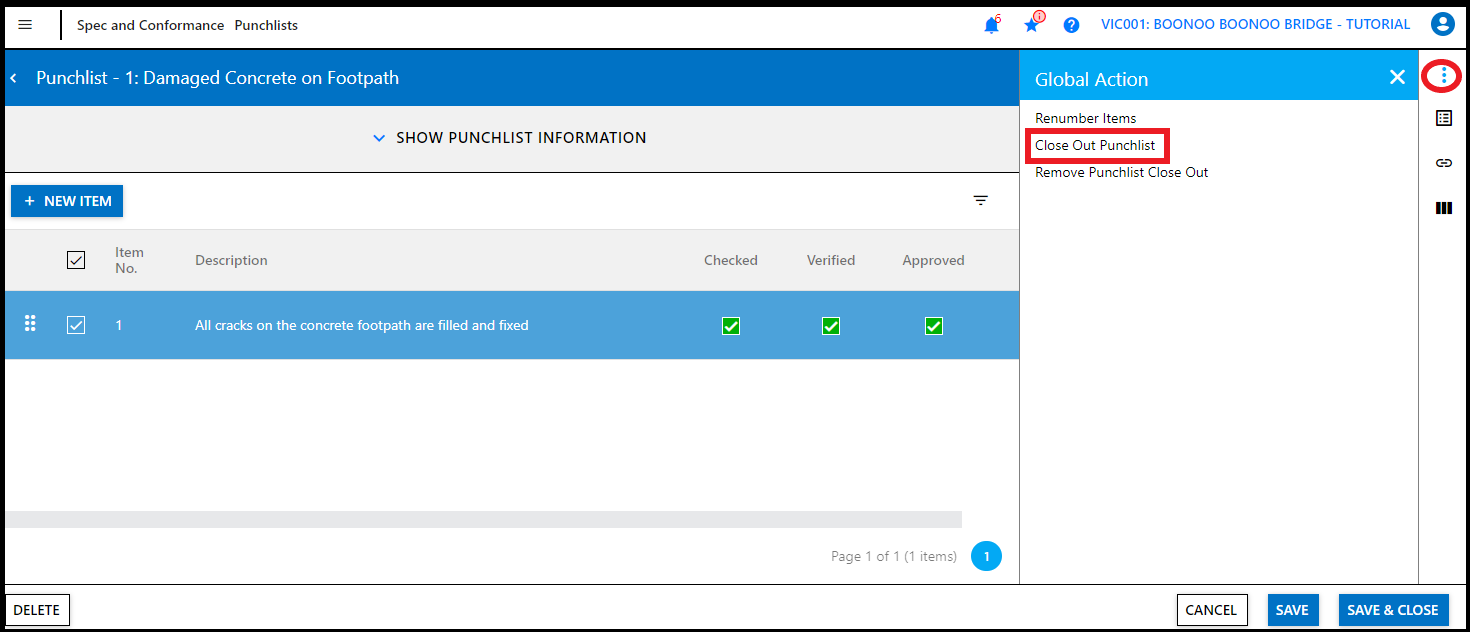Expand Show Punchlist Information section
The image size is (1470, 632).
pos(510,138)
